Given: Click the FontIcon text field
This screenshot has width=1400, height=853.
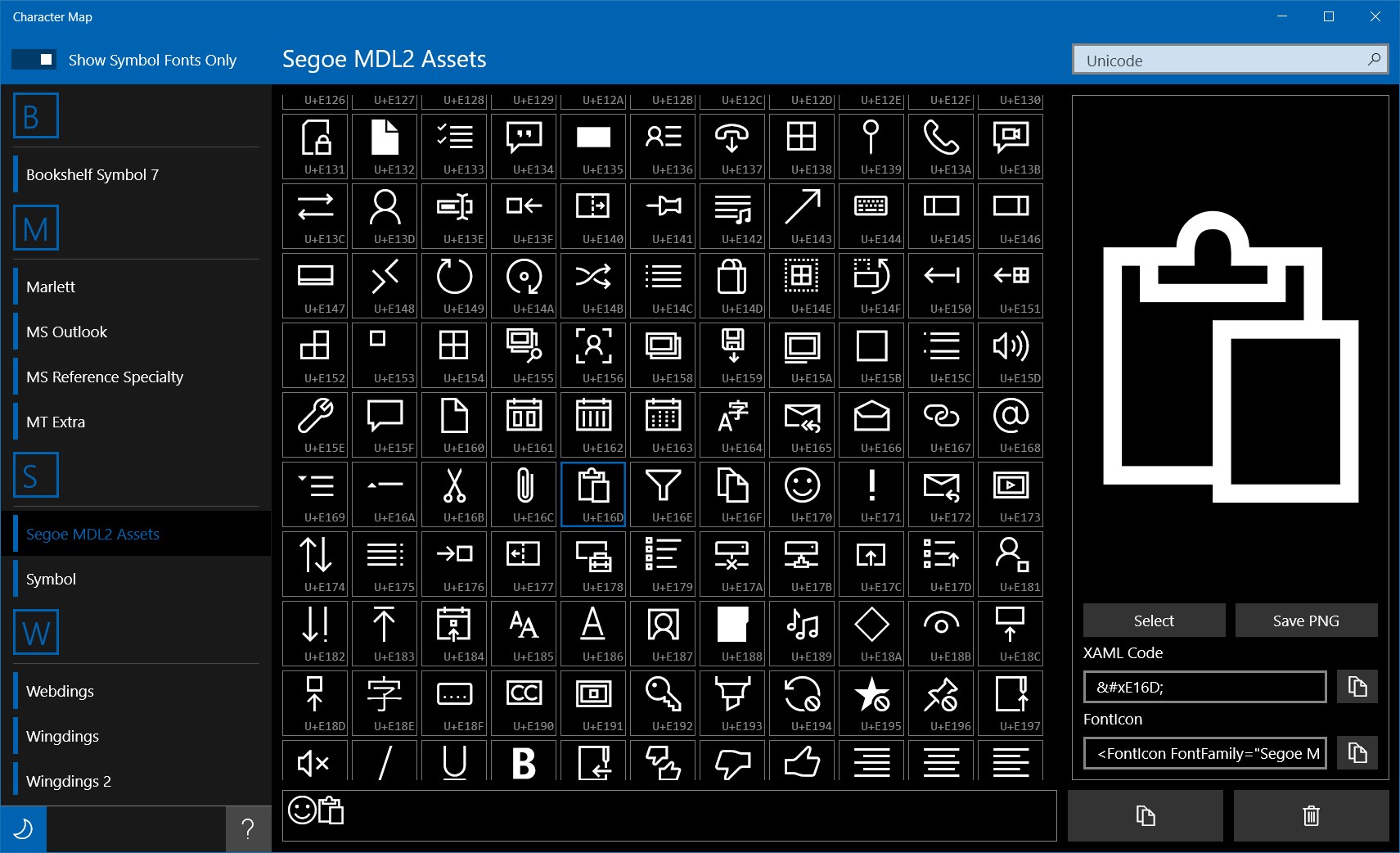Looking at the screenshot, I should (1204, 753).
